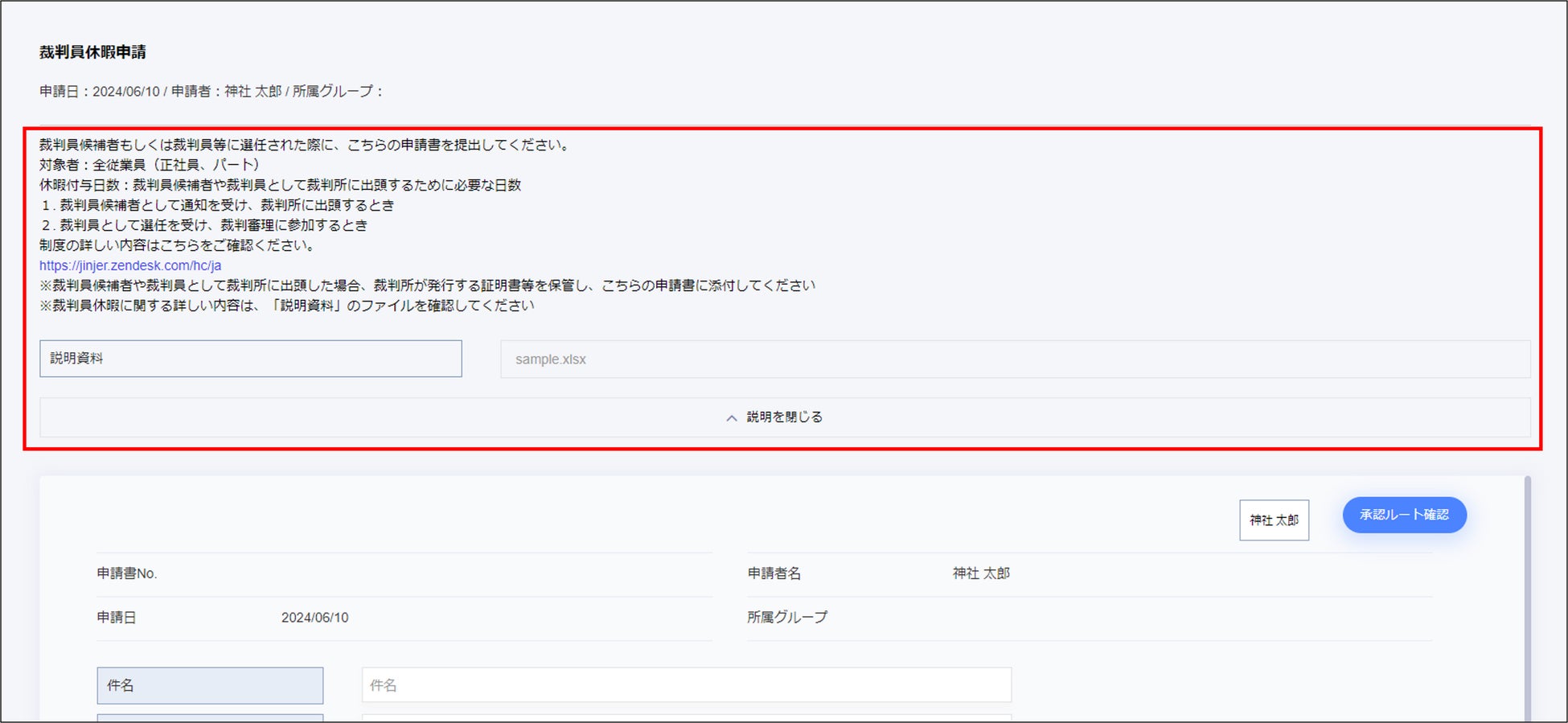
Task: Click the application date value 2024/06/10 in the form
Action: [315, 618]
